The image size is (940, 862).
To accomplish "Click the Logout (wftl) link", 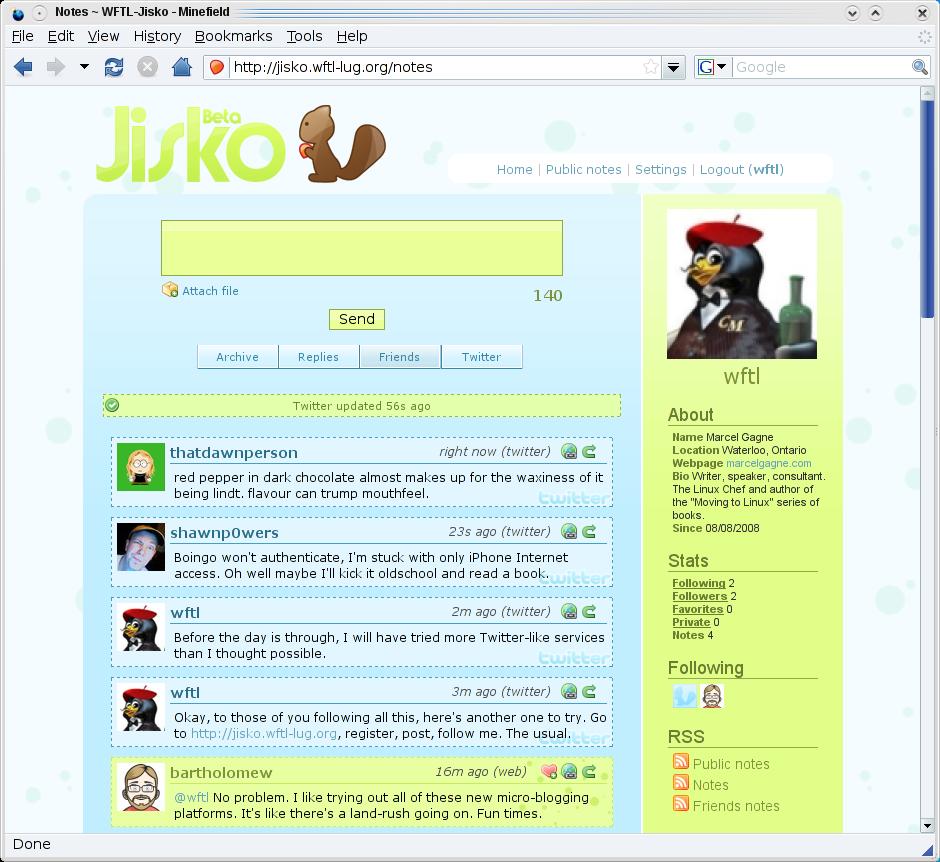I will pos(742,170).
